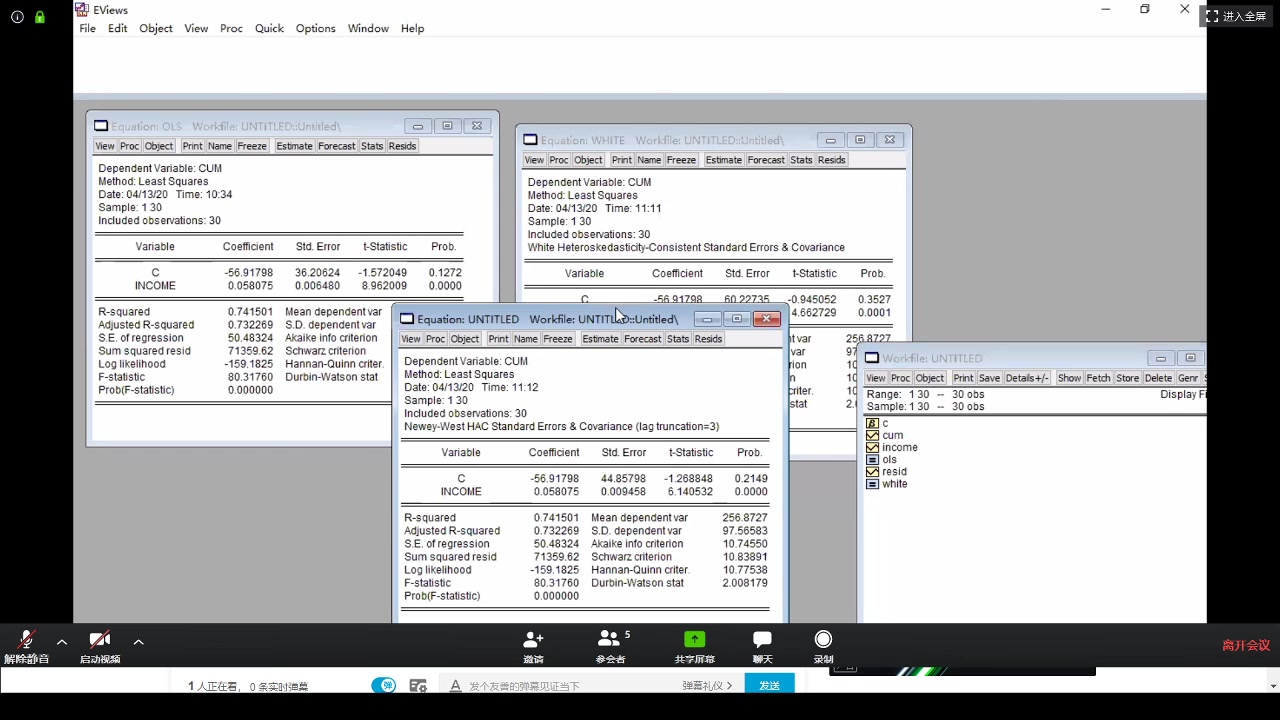1280x720 pixels.
Task: Click View in UNTITLED equation window
Action: [x=411, y=339]
